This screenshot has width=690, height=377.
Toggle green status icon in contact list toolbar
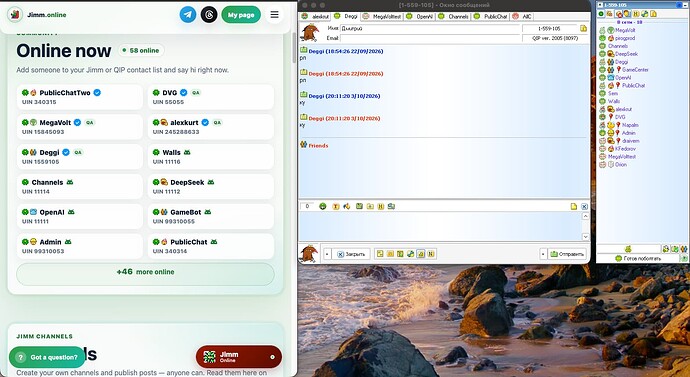click(x=602, y=14)
